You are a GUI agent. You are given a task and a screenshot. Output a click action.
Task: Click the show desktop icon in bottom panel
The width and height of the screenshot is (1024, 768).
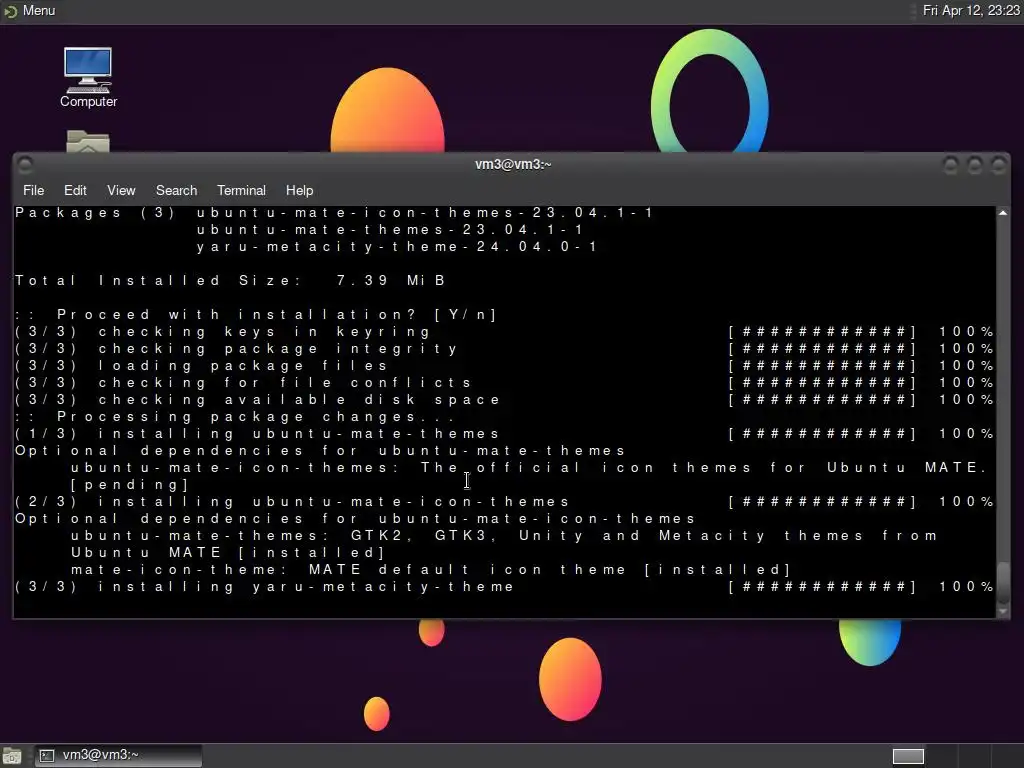pyautogui.click(x=12, y=756)
